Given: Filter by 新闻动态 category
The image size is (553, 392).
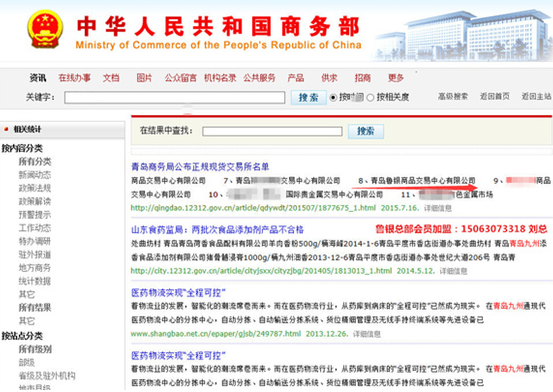Looking at the screenshot, I should tap(35, 175).
